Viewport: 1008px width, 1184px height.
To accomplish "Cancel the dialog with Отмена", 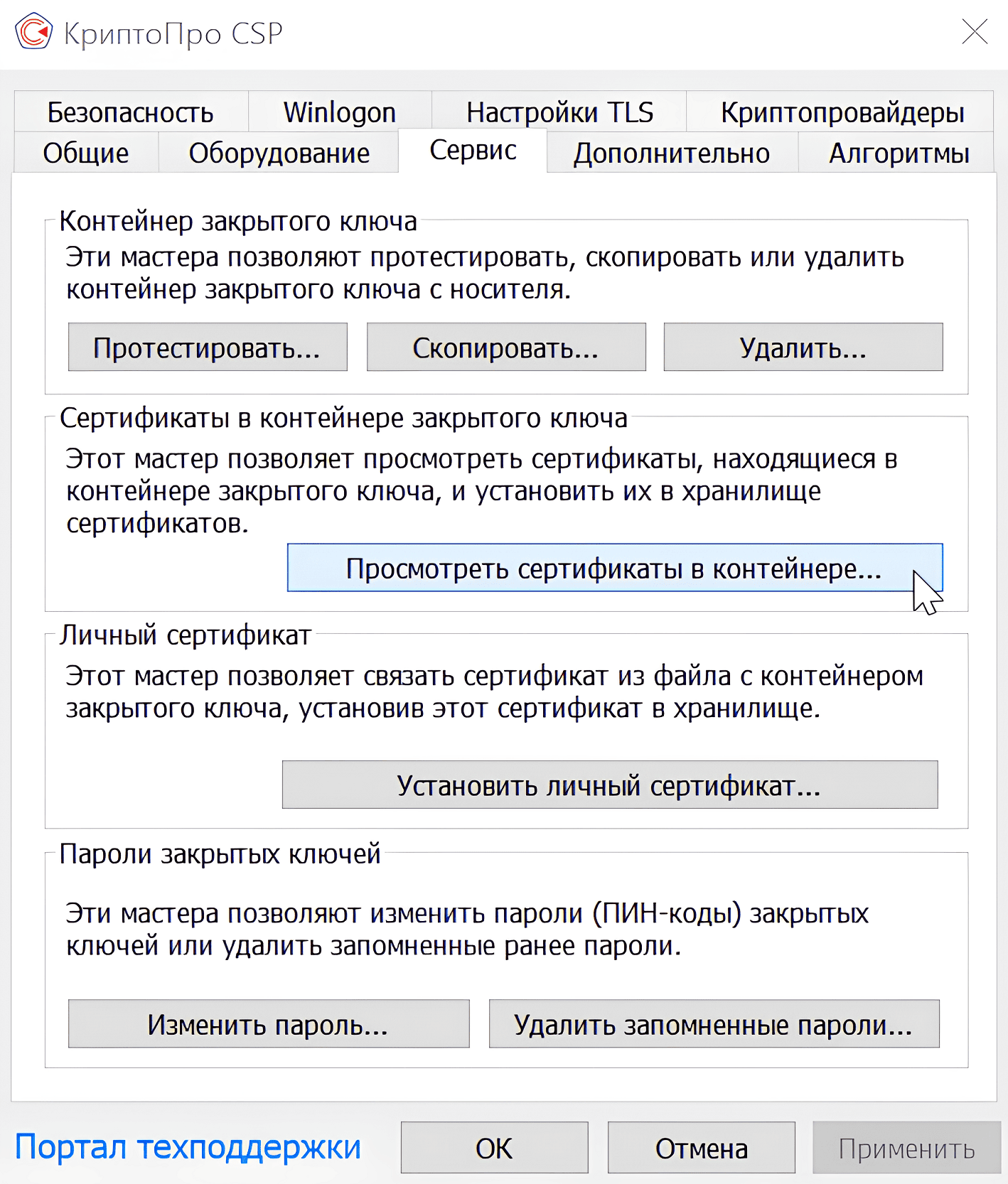I will (701, 1148).
